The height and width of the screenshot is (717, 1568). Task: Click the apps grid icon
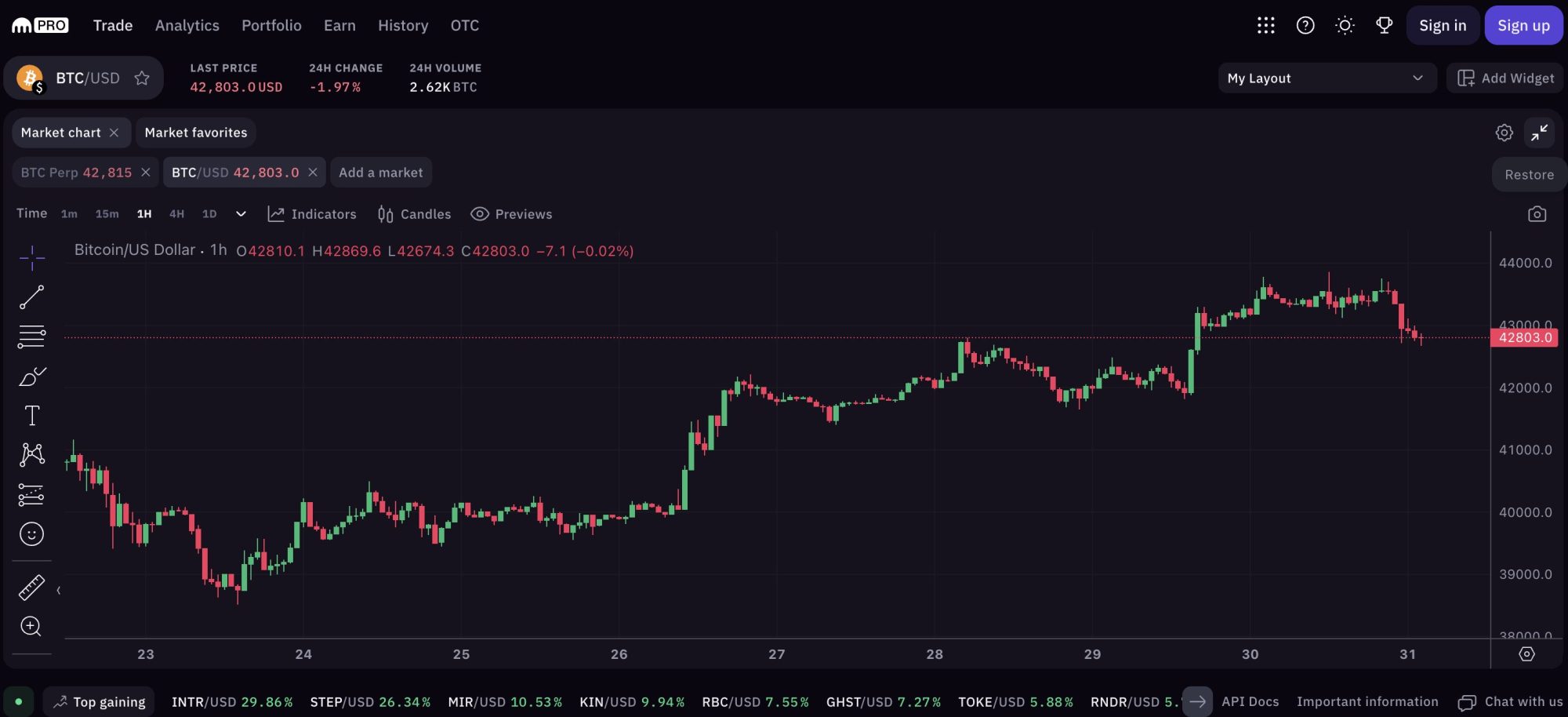[x=1265, y=25]
